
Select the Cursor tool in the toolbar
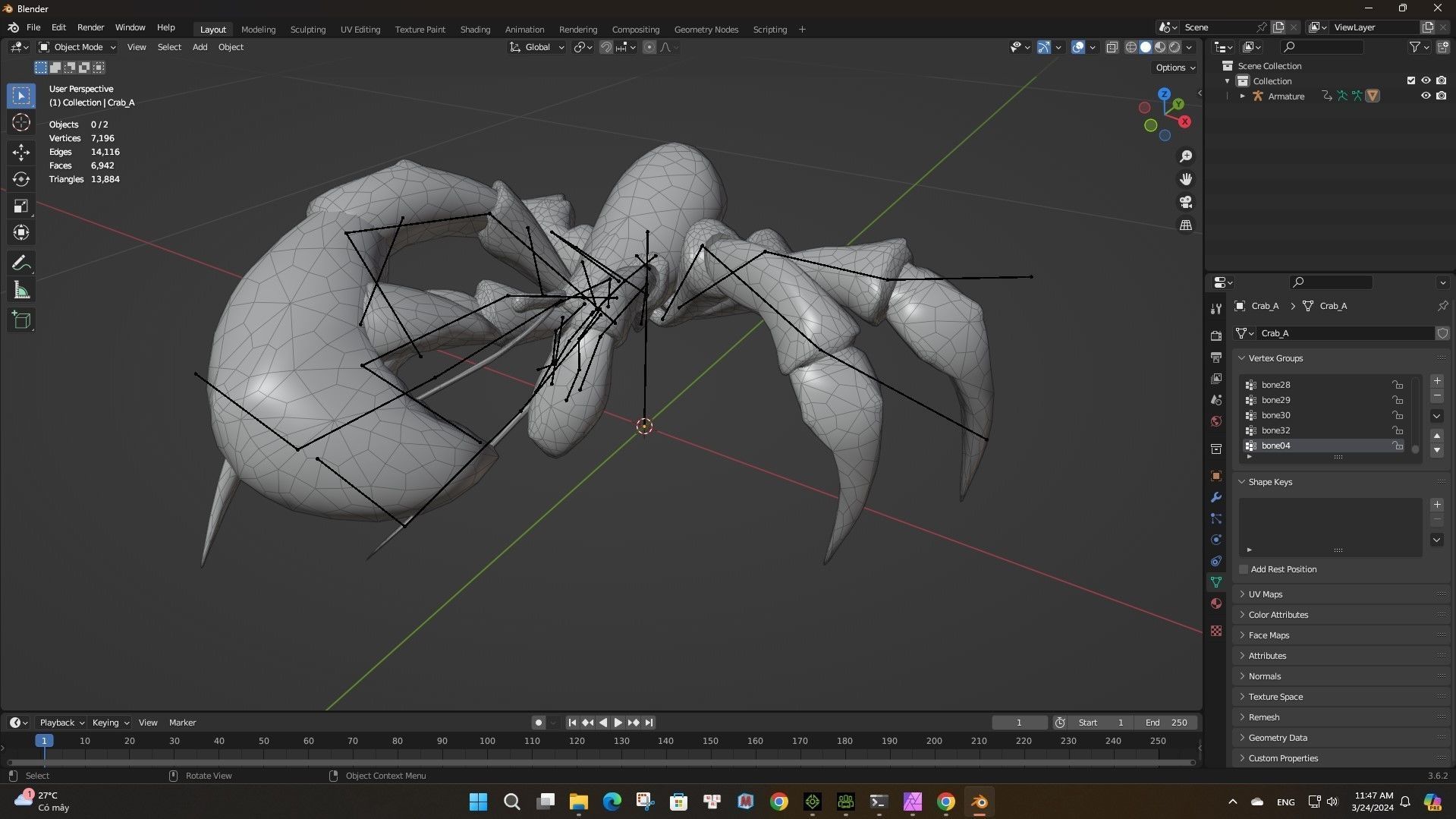coord(21,122)
